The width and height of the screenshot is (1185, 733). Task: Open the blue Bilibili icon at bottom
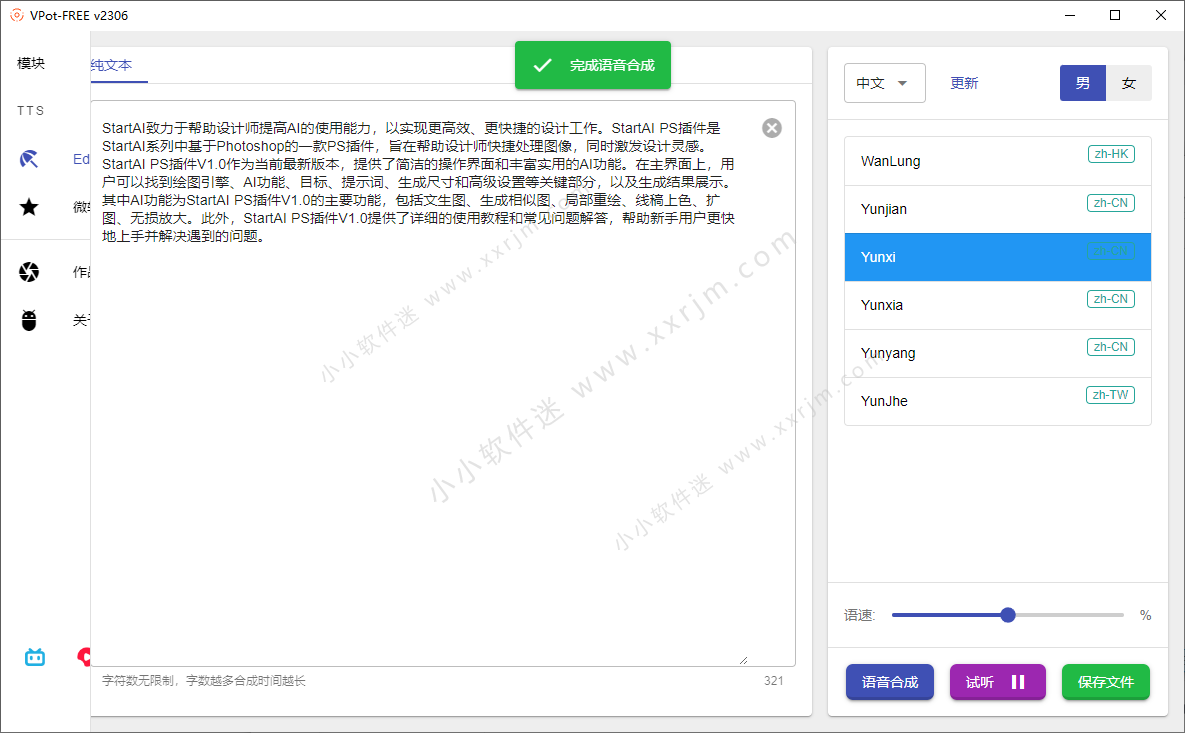[x=35, y=657]
